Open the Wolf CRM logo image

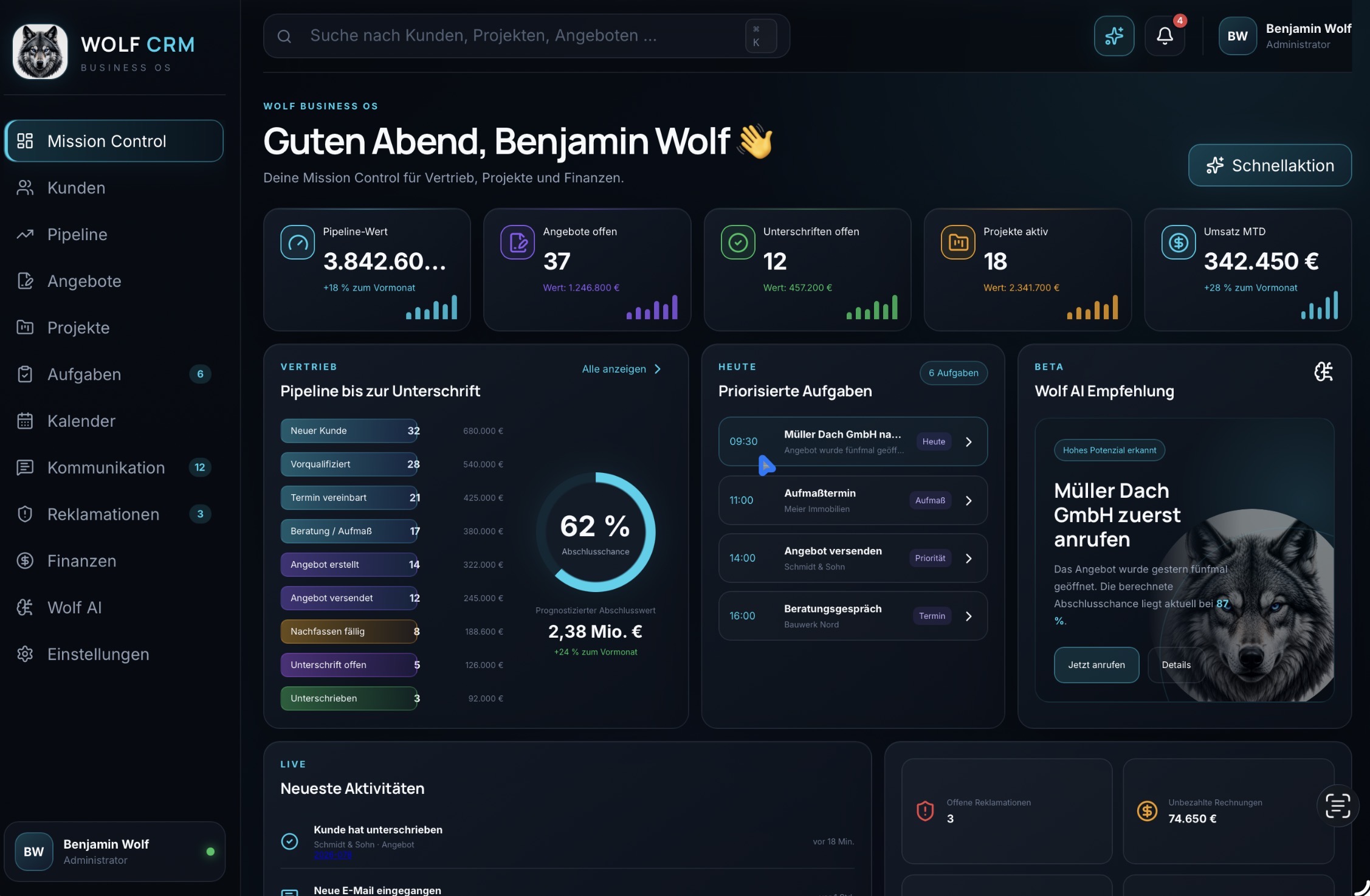[40, 52]
